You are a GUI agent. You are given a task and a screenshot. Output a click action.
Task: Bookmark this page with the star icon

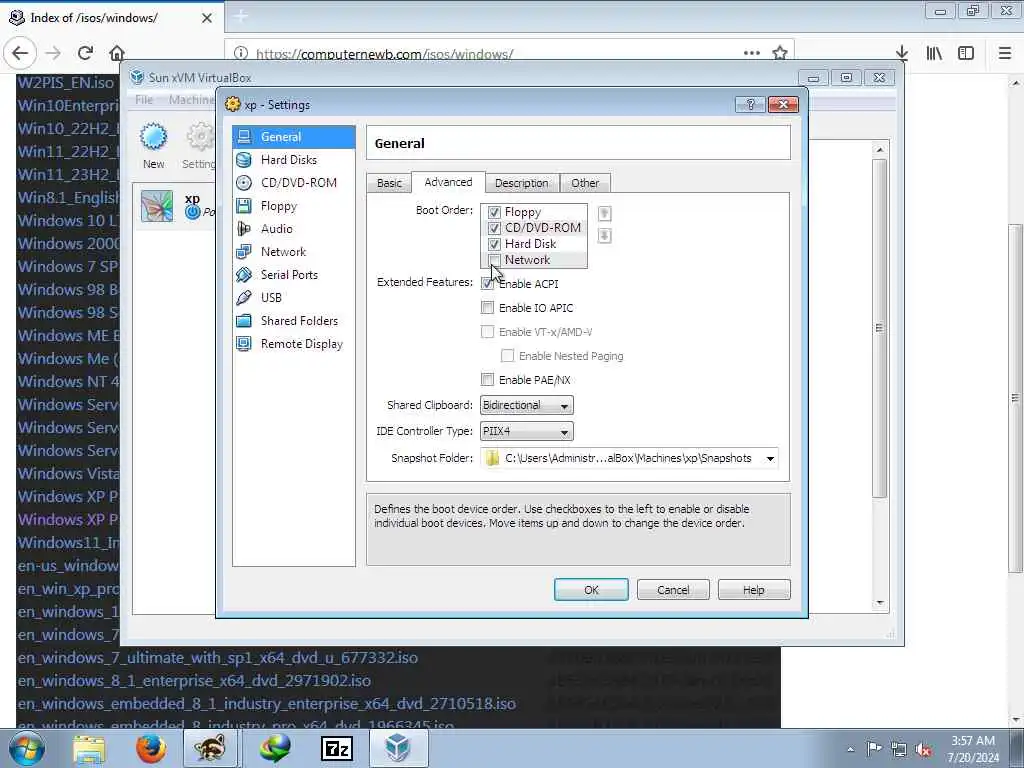780,53
